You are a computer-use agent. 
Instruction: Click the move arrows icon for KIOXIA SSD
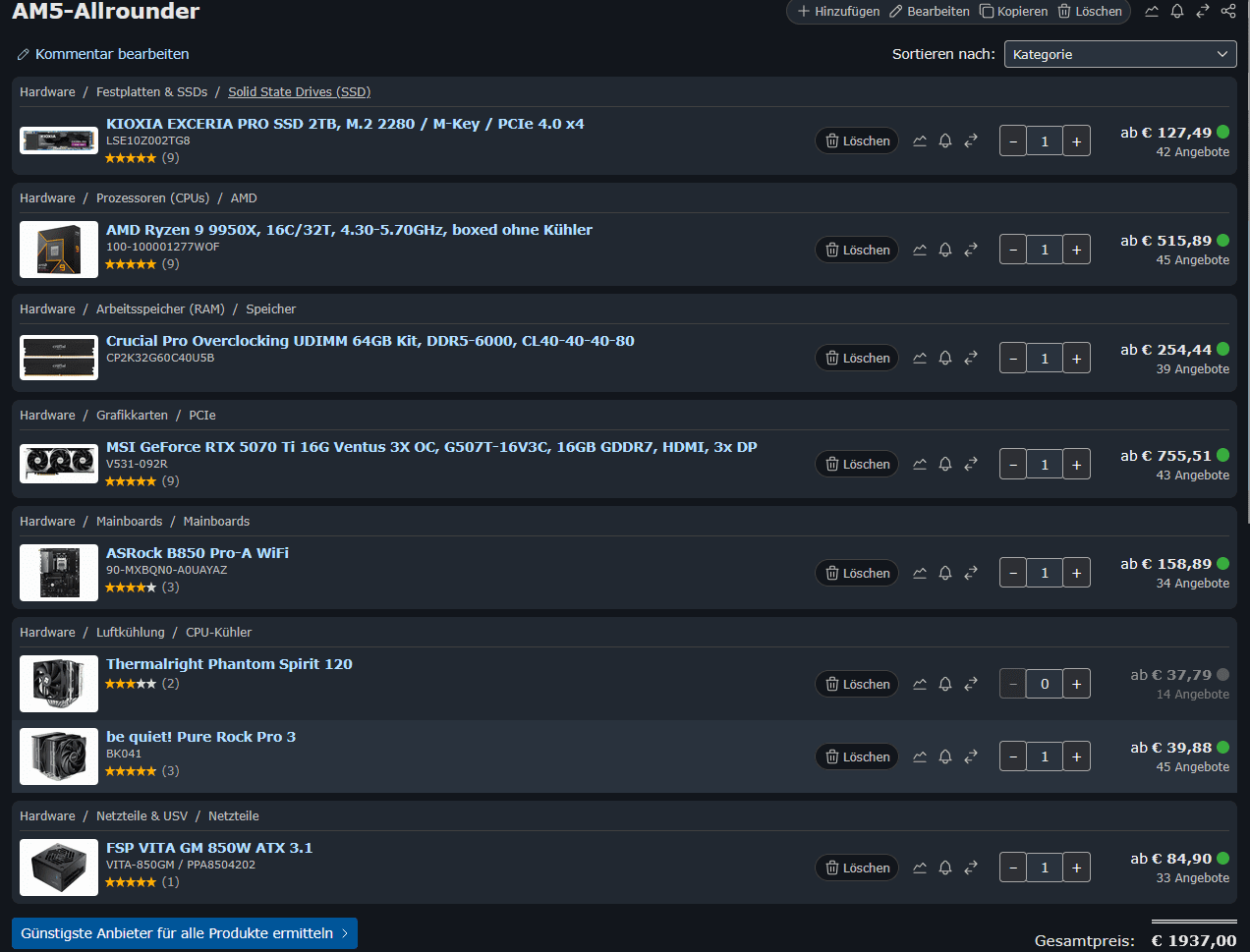click(x=971, y=140)
